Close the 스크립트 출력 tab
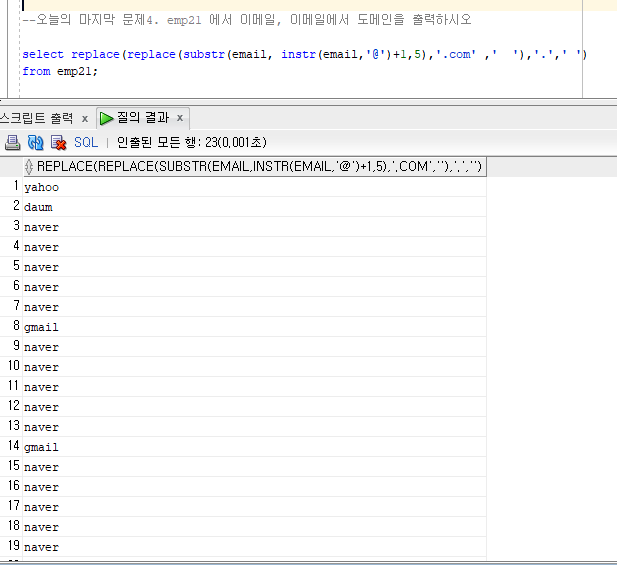The height and width of the screenshot is (565, 617). click(x=85, y=118)
